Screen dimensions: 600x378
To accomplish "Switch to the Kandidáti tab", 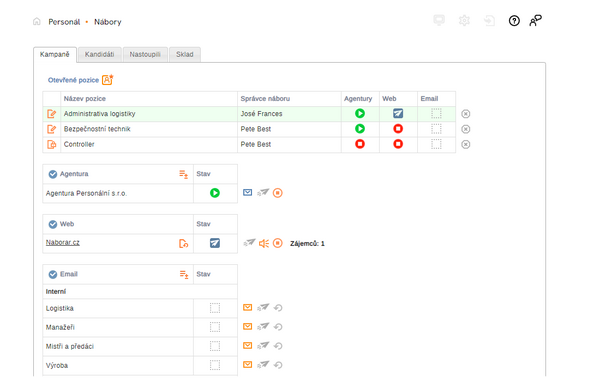I will [x=99, y=55].
